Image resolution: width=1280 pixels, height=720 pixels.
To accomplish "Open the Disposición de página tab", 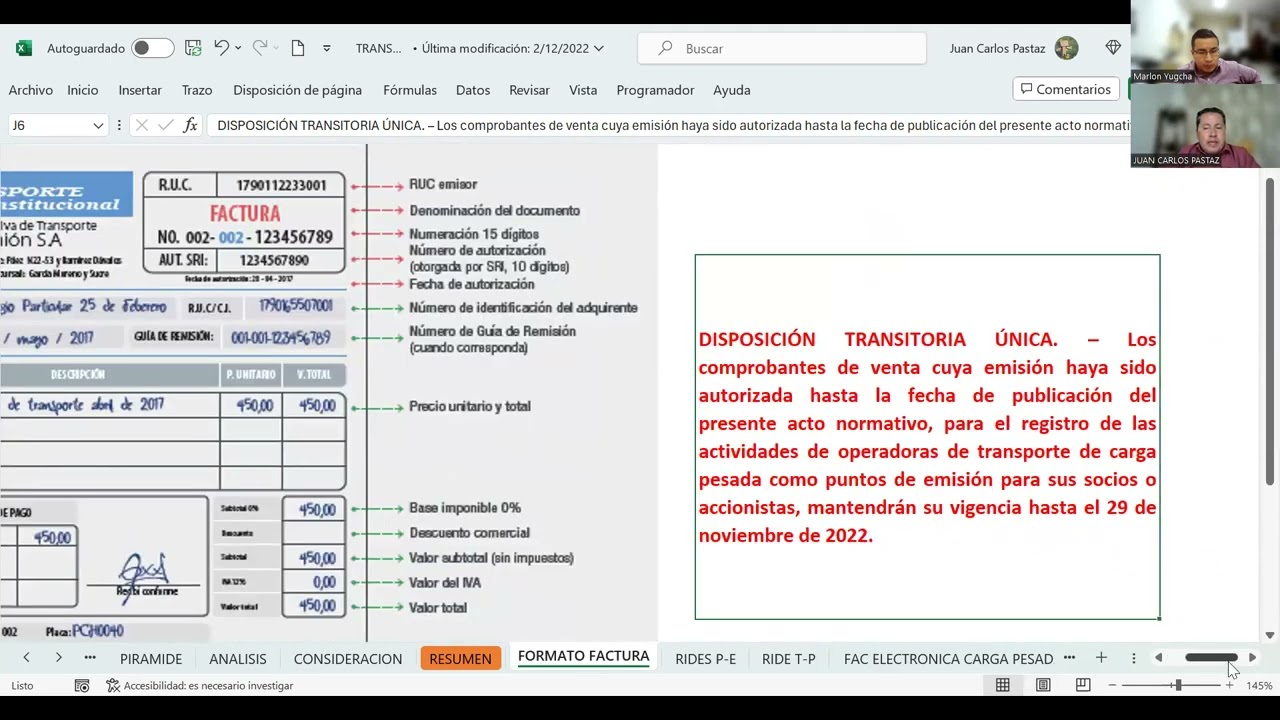I will tap(297, 90).
